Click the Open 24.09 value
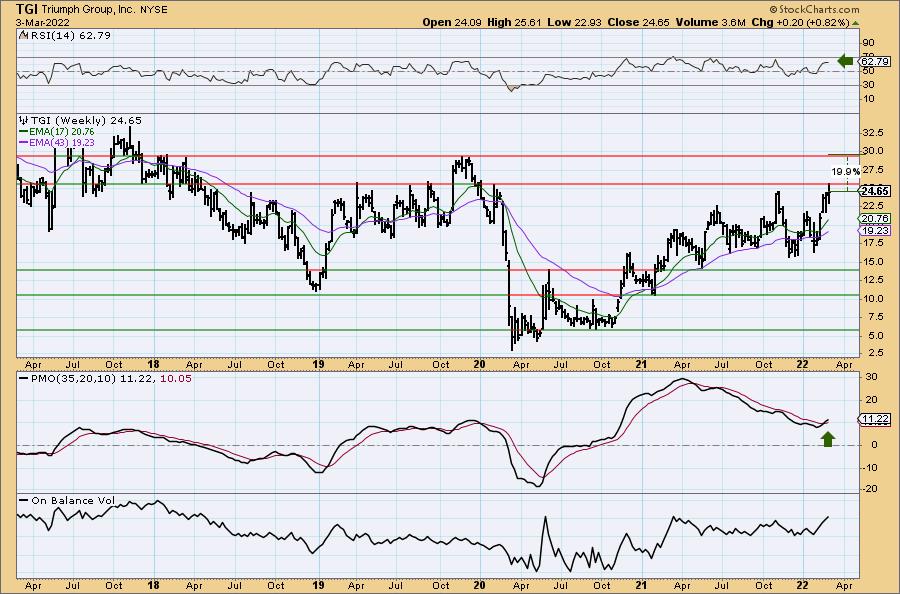 tap(452, 22)
